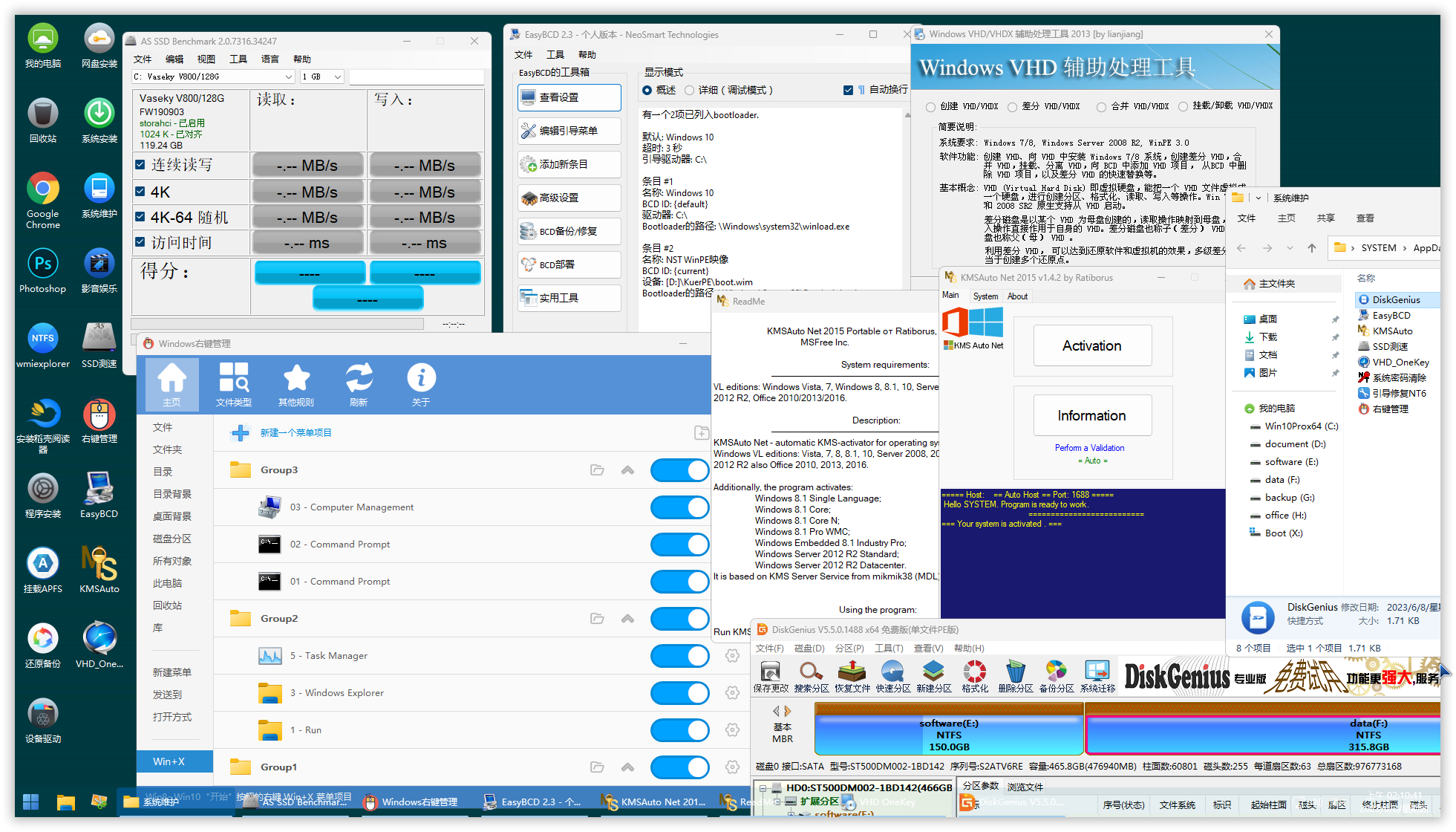Open the Photoshop desktop icon
1456x832 pixels.
pos(42,271)
